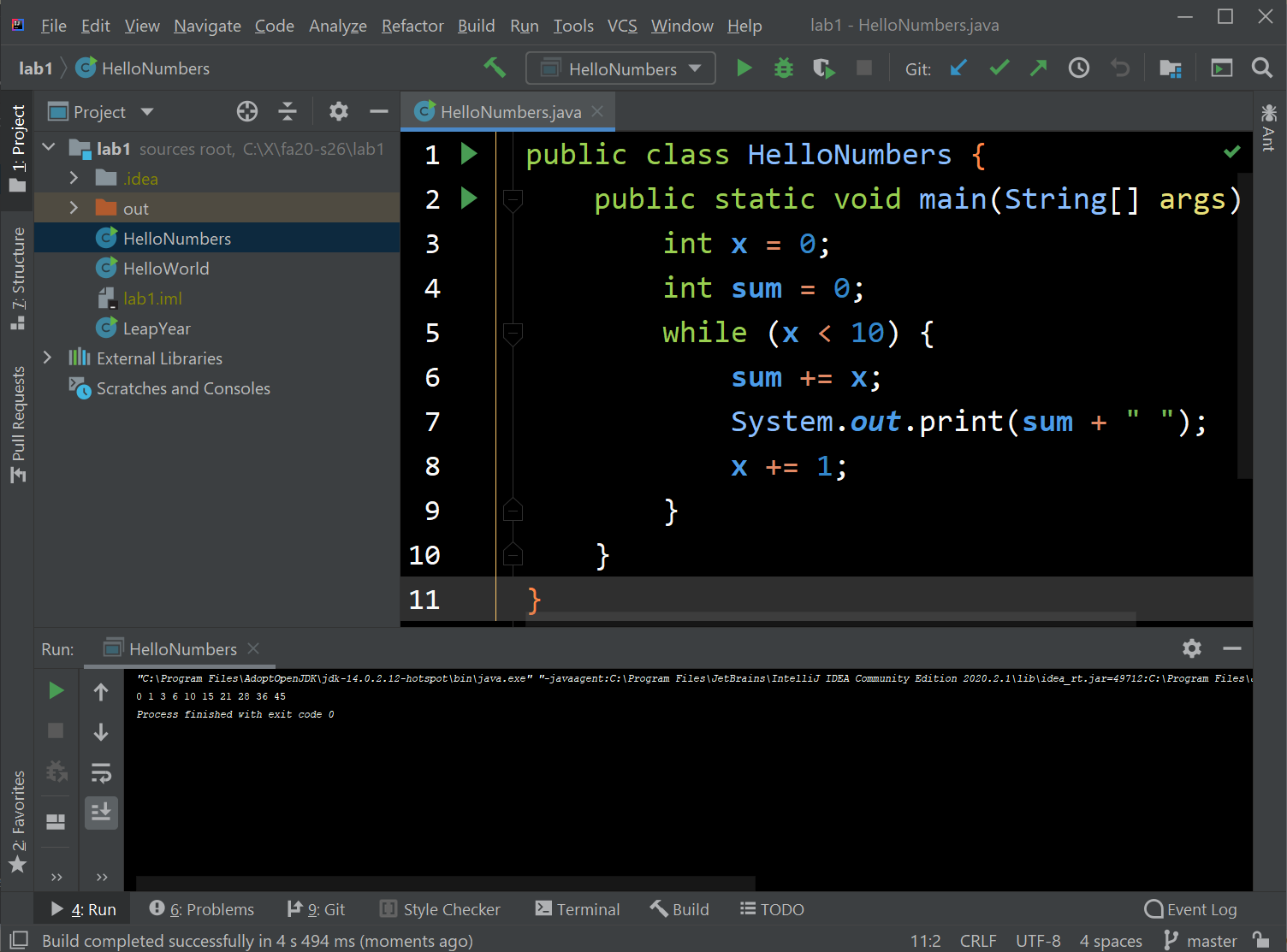Click the editor horizontal scrollbar
Screen dimensions: 1287x952
pyautogui.click(x=830, y=618)
